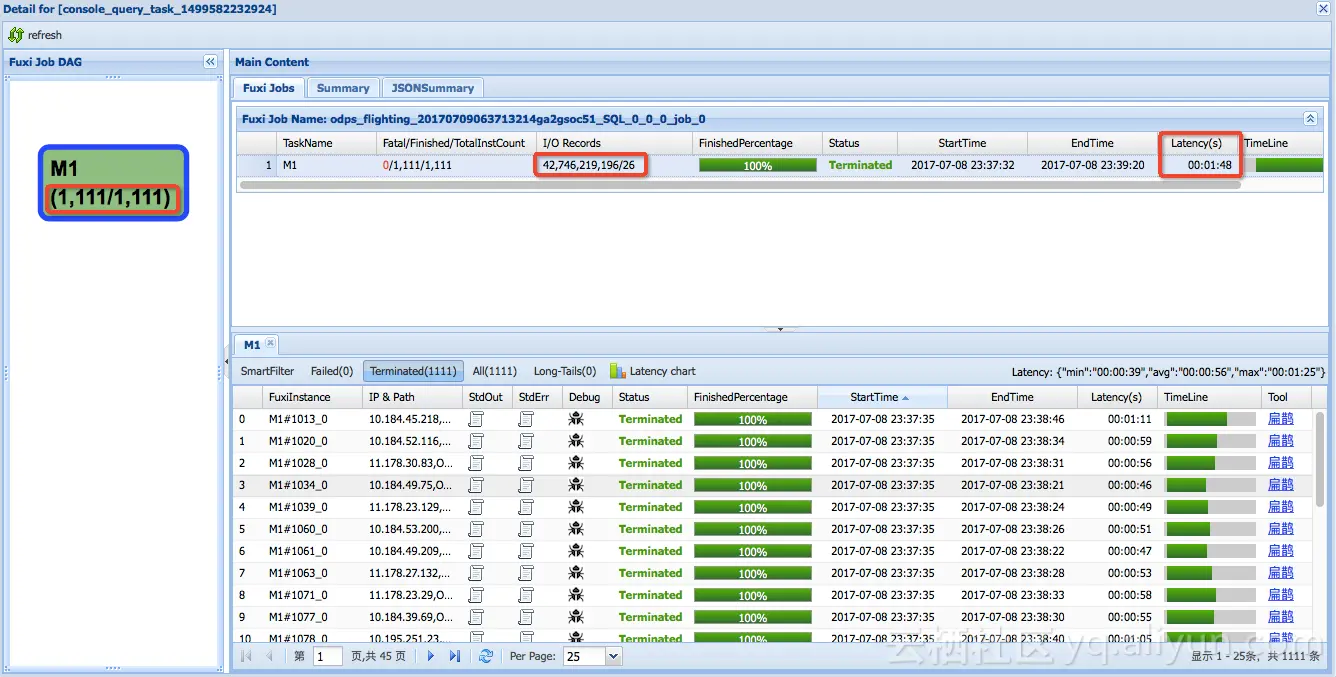The image size is (1336, 677).
Task: Show Failed(0) instances
Action: (332, 371)
